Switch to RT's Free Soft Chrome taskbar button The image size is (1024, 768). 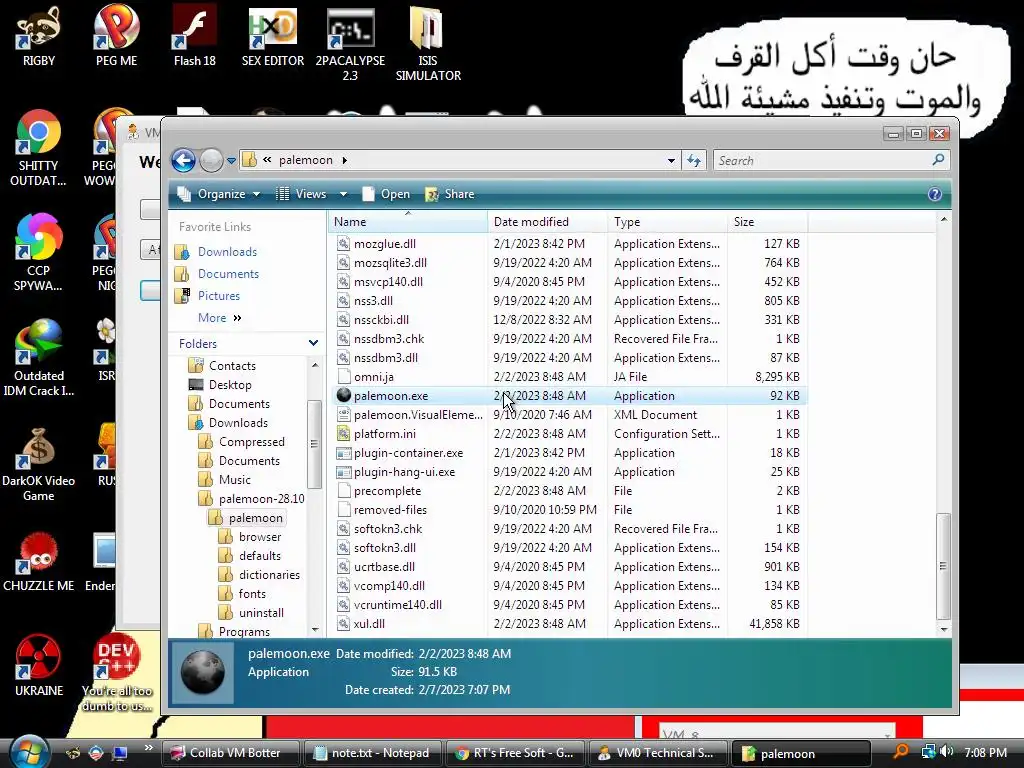coord(515,753)
